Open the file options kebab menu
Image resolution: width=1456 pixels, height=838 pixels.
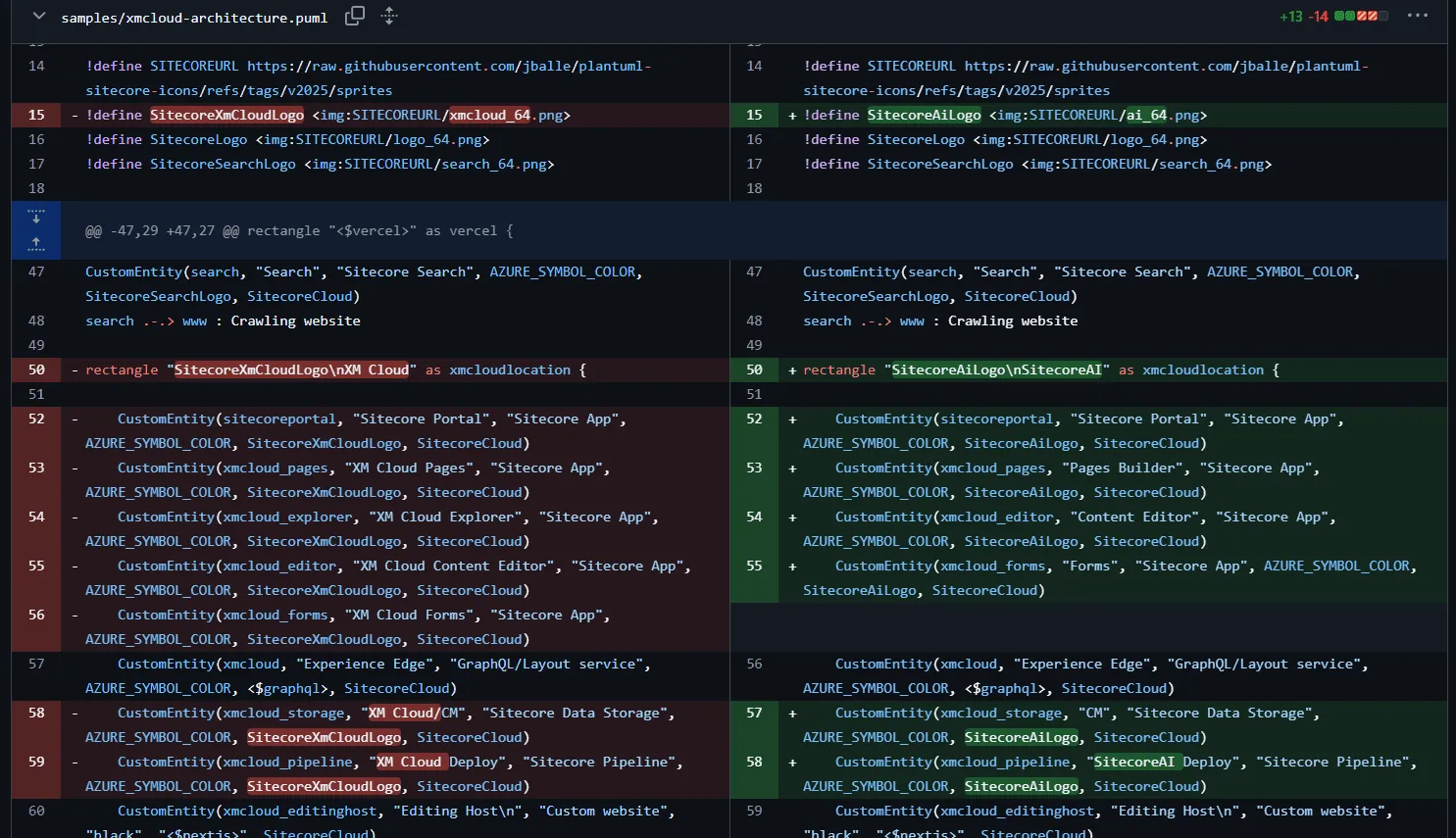[1418, 16]
